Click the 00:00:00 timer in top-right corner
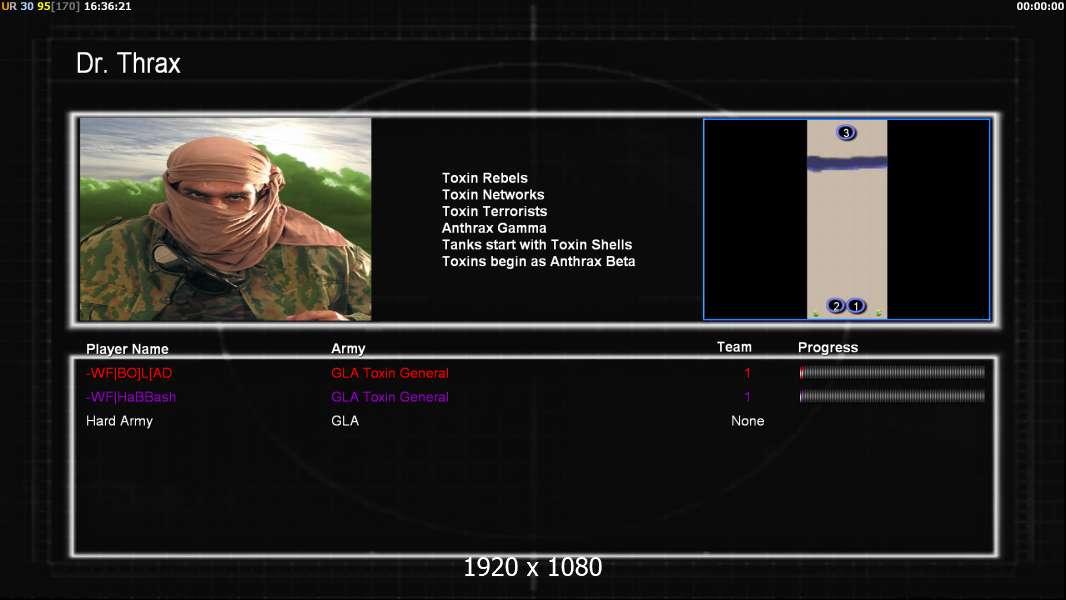 click(x=1040, y=6)
